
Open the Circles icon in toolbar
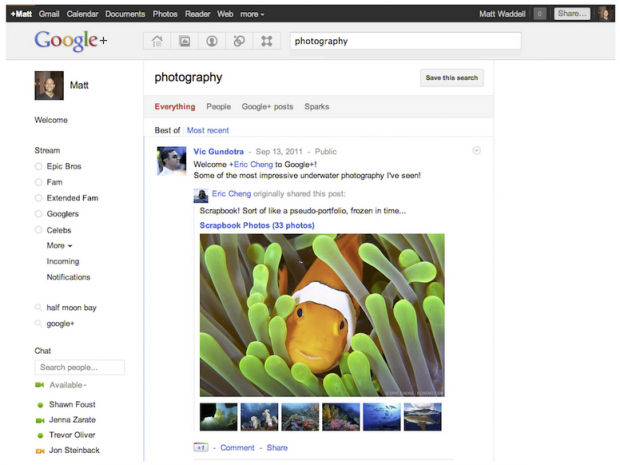(x=239, y=41)
